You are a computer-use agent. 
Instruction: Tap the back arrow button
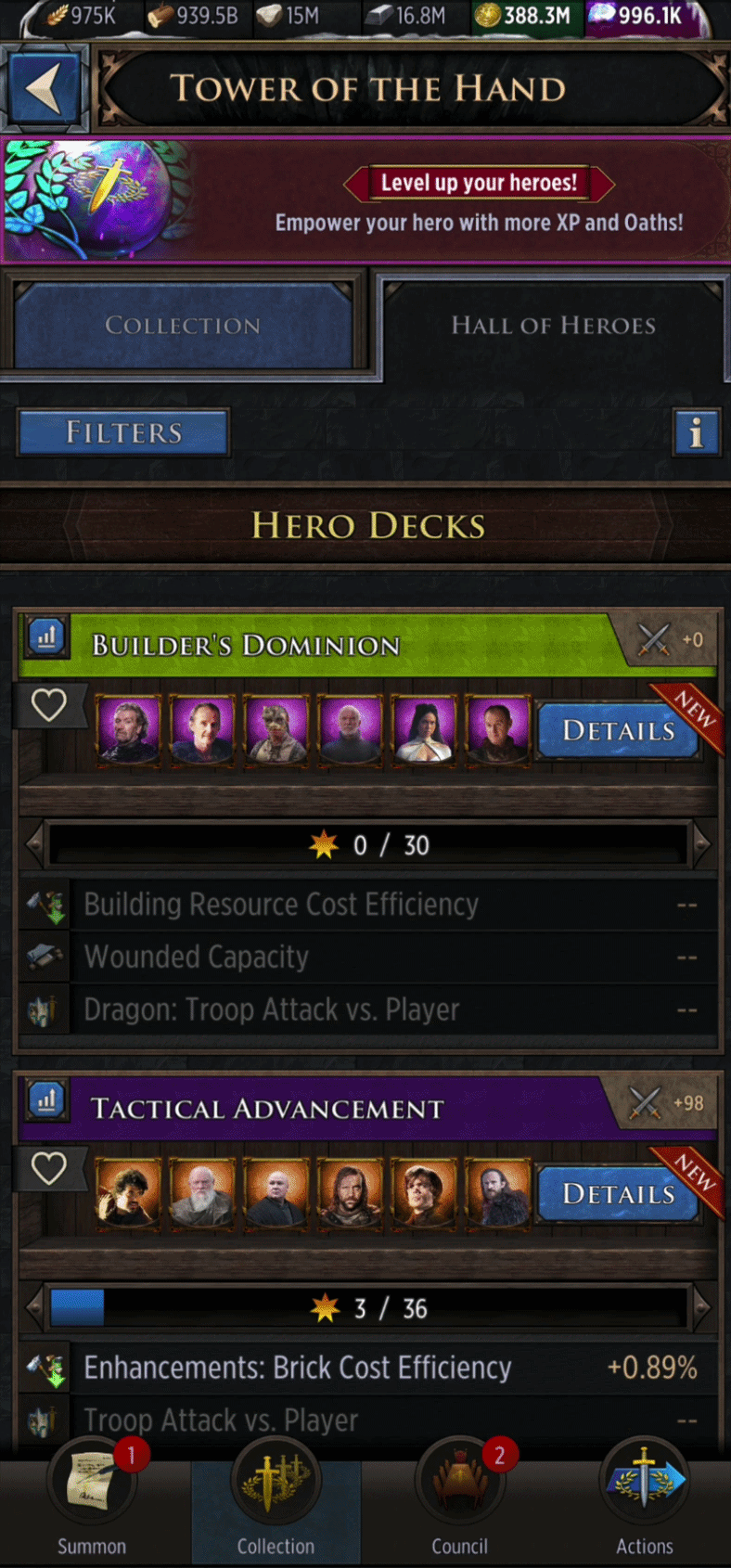(x=45, y=89)
